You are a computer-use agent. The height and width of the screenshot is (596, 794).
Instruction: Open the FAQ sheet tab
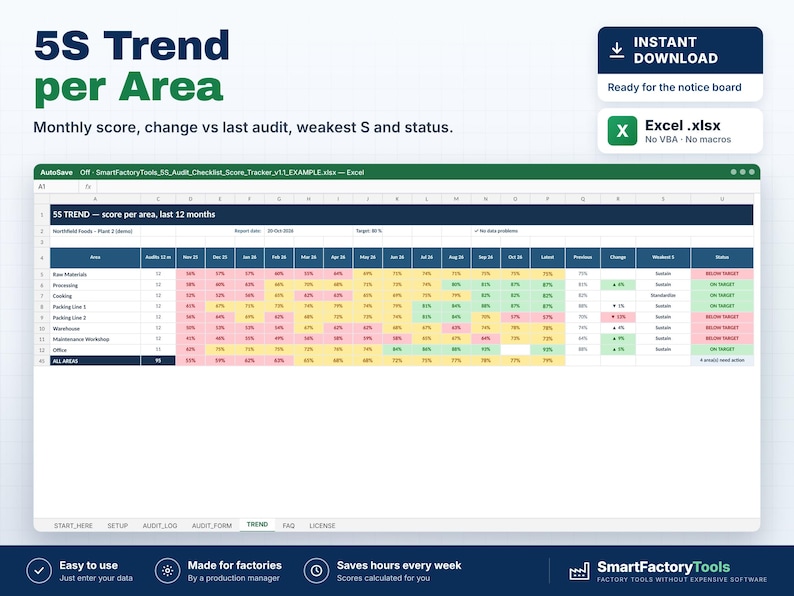click(x=289, y=526)
